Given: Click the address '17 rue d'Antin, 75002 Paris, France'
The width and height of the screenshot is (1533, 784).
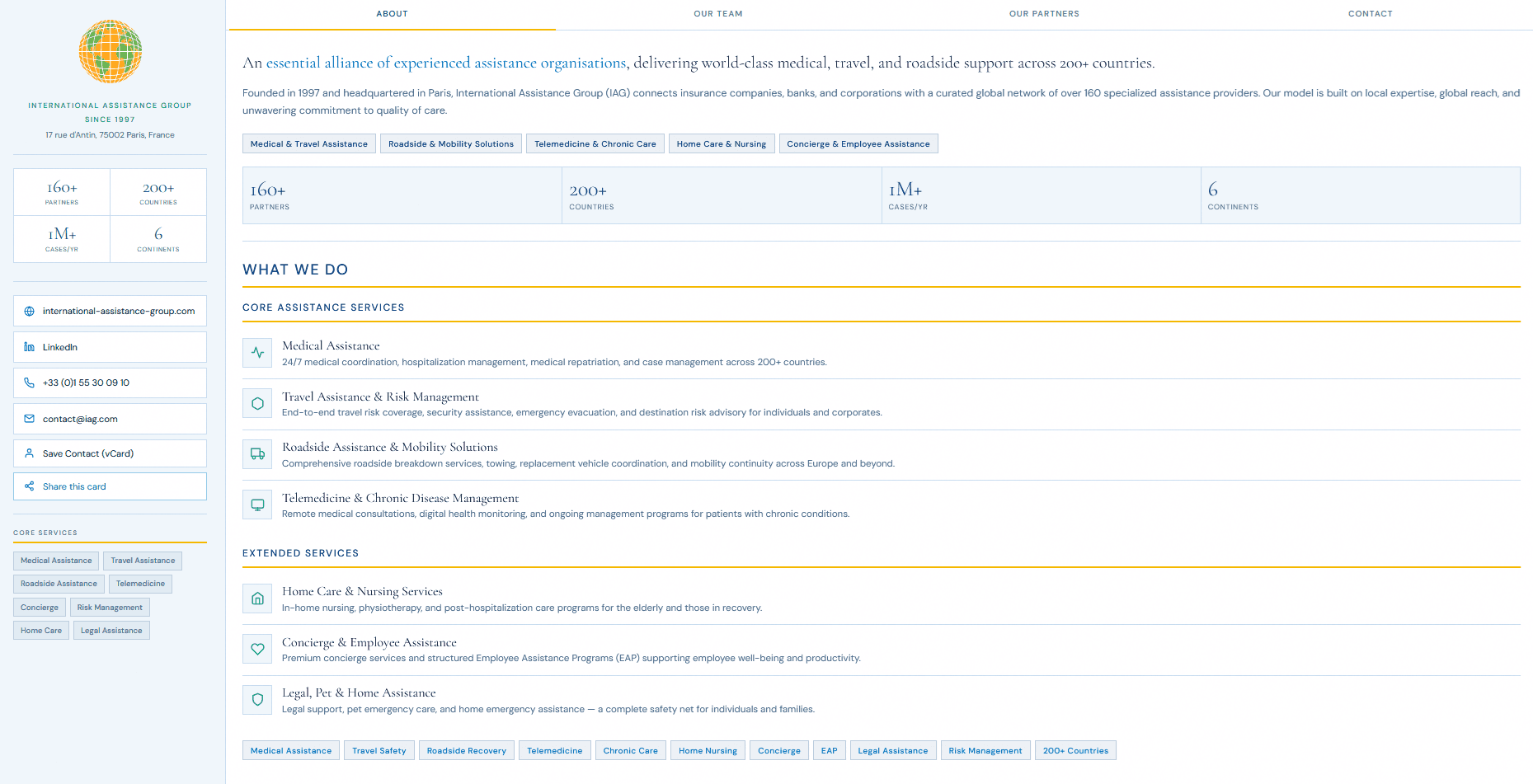Looking at the screenshot, I should pos(110,135).
